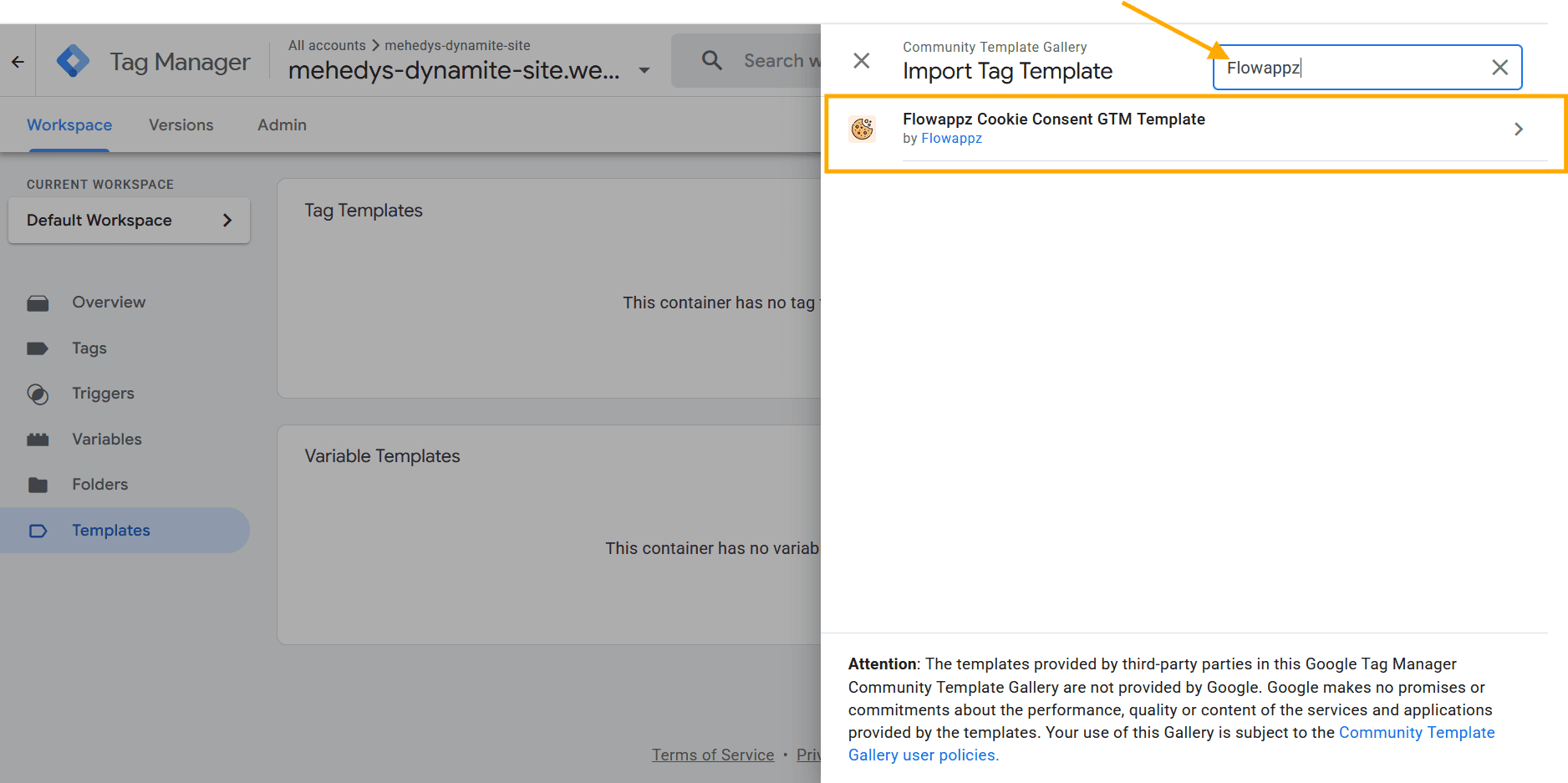Click the magnifier search icon in header

click(x=712, y=60)
